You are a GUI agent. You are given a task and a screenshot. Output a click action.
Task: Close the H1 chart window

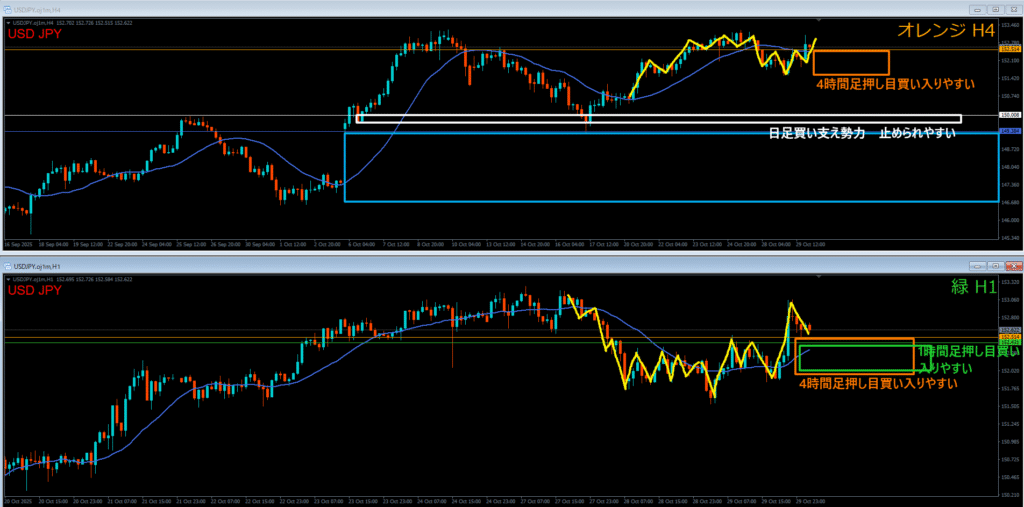pos(1012,265)
